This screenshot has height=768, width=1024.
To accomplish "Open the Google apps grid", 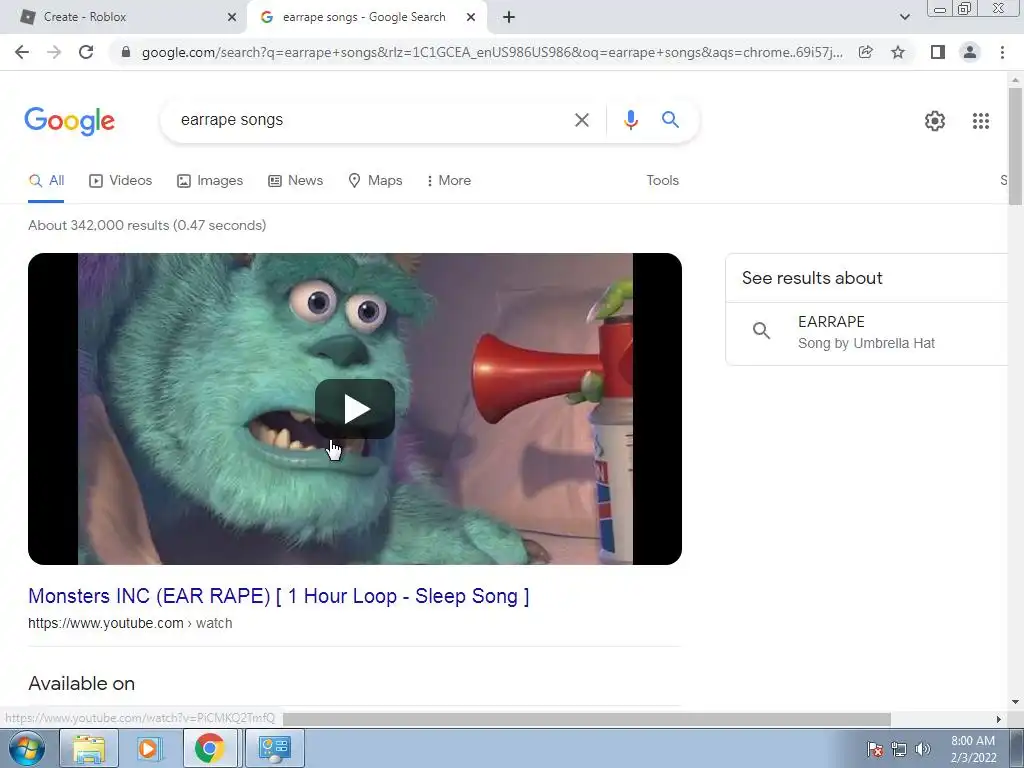I will [x=980, y=121].
